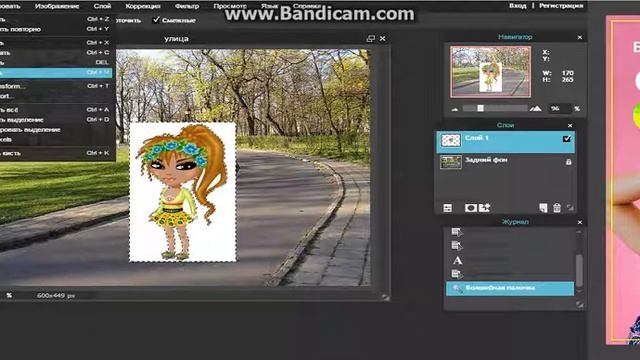The image size is (640, 360).
Task: Click the Журнал panel resize grip
Action: tap(580, 304)
